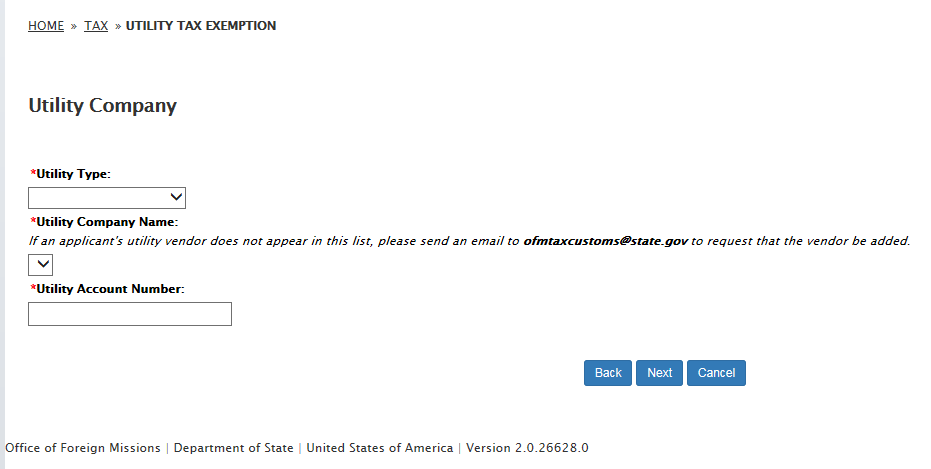The image size is (931, 469).
Task: Click the Utility Type field label
Action: tap(74, 174)
